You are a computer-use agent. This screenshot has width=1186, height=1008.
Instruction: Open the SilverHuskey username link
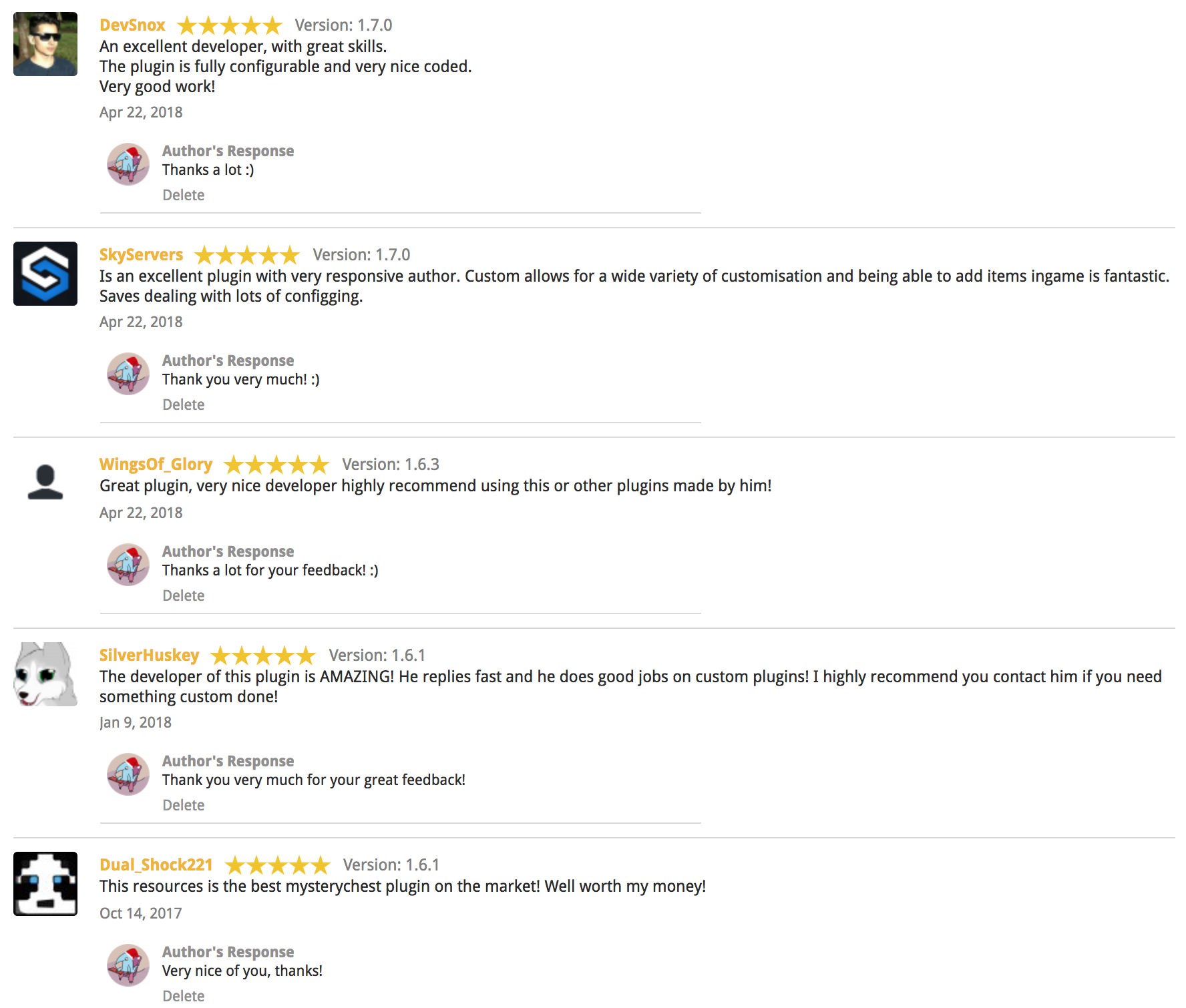pos(149,656)
